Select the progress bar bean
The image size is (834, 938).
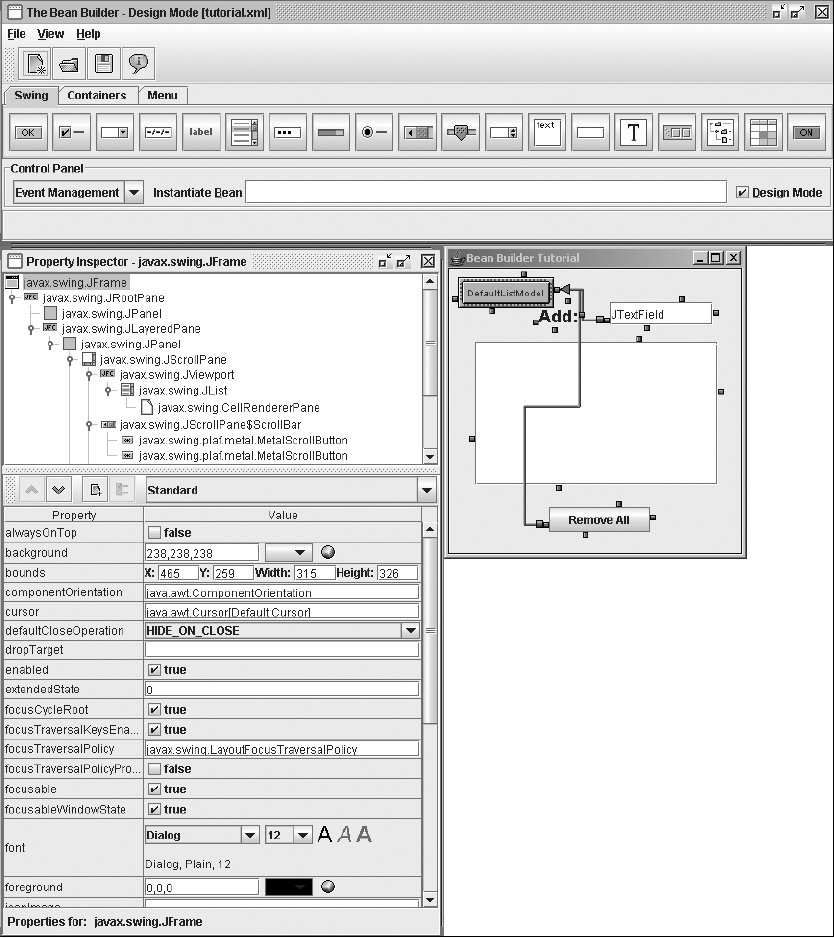pyautogui.click(x=331, y=132)
